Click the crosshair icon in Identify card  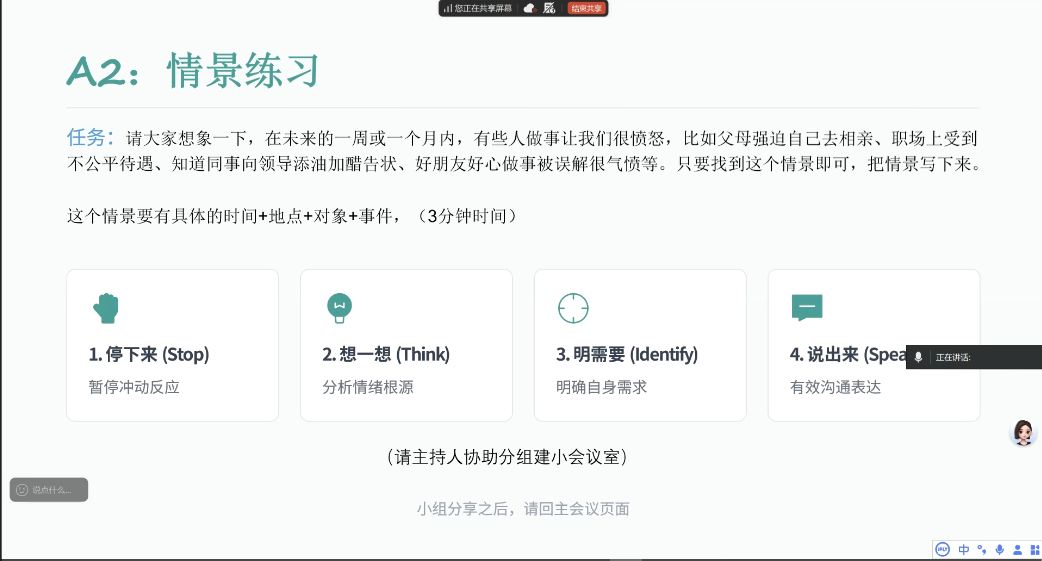point(573,307)
